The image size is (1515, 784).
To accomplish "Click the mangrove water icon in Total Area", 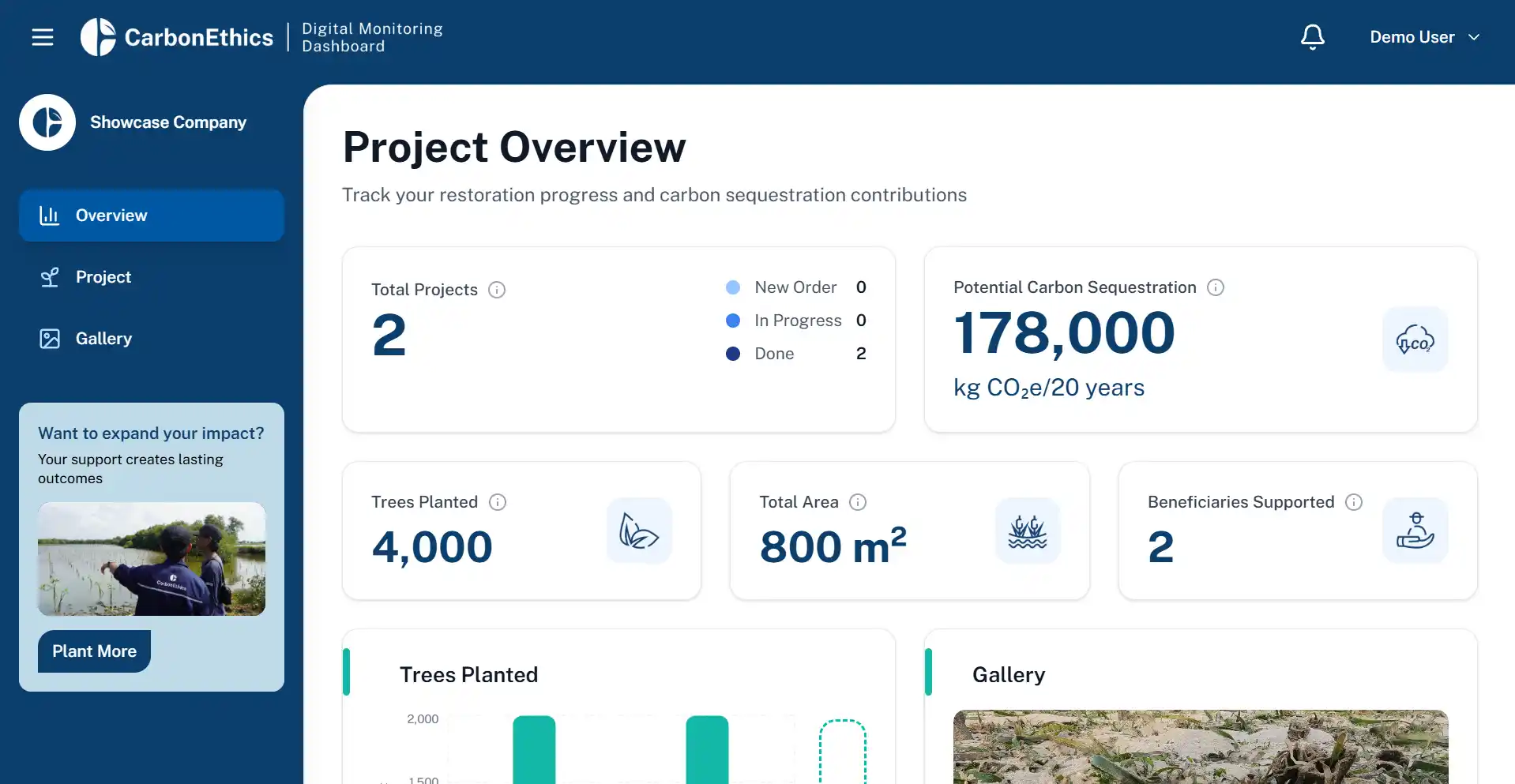I will click(1028, 531).
